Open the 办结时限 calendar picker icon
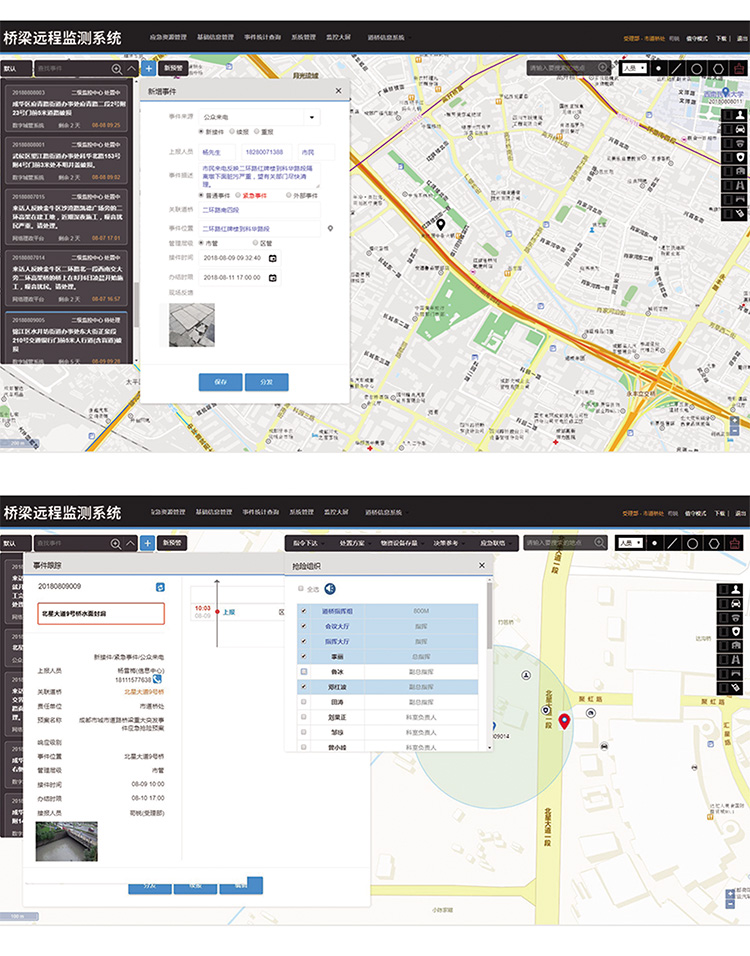This screenshot has height=956, width=750. point(272,277)
